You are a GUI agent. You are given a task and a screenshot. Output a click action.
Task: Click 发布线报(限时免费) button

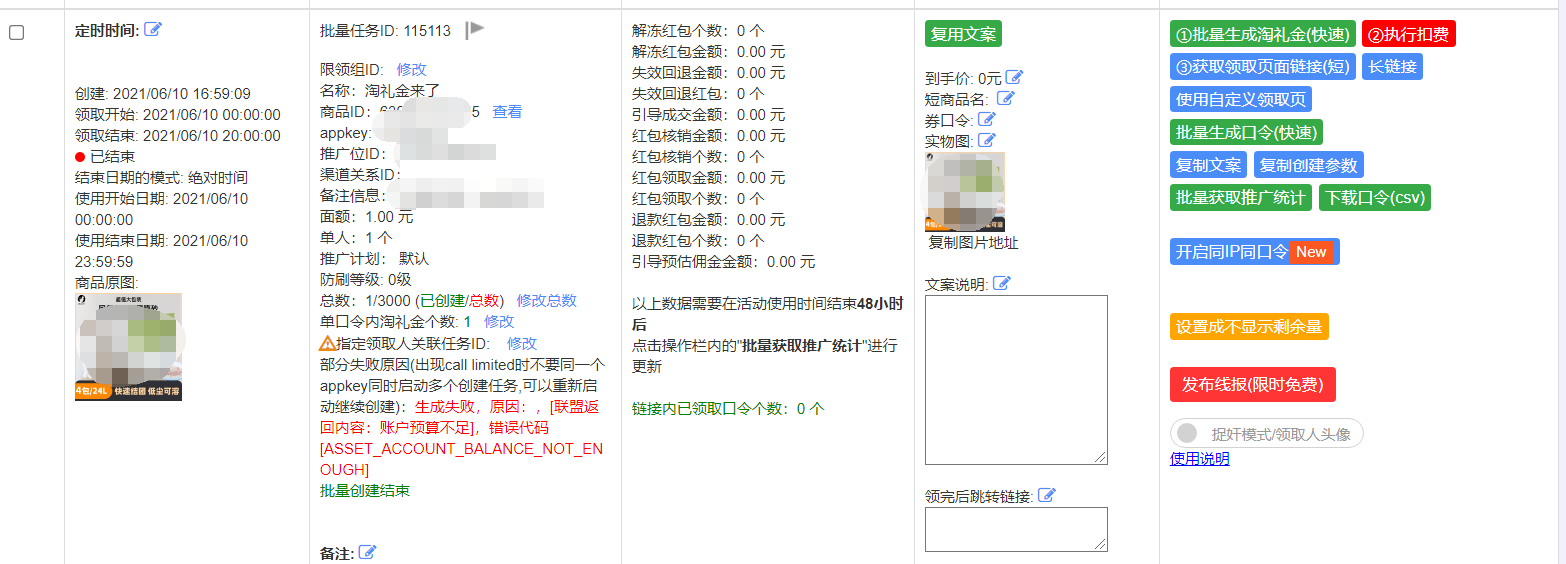[1253, 385]
